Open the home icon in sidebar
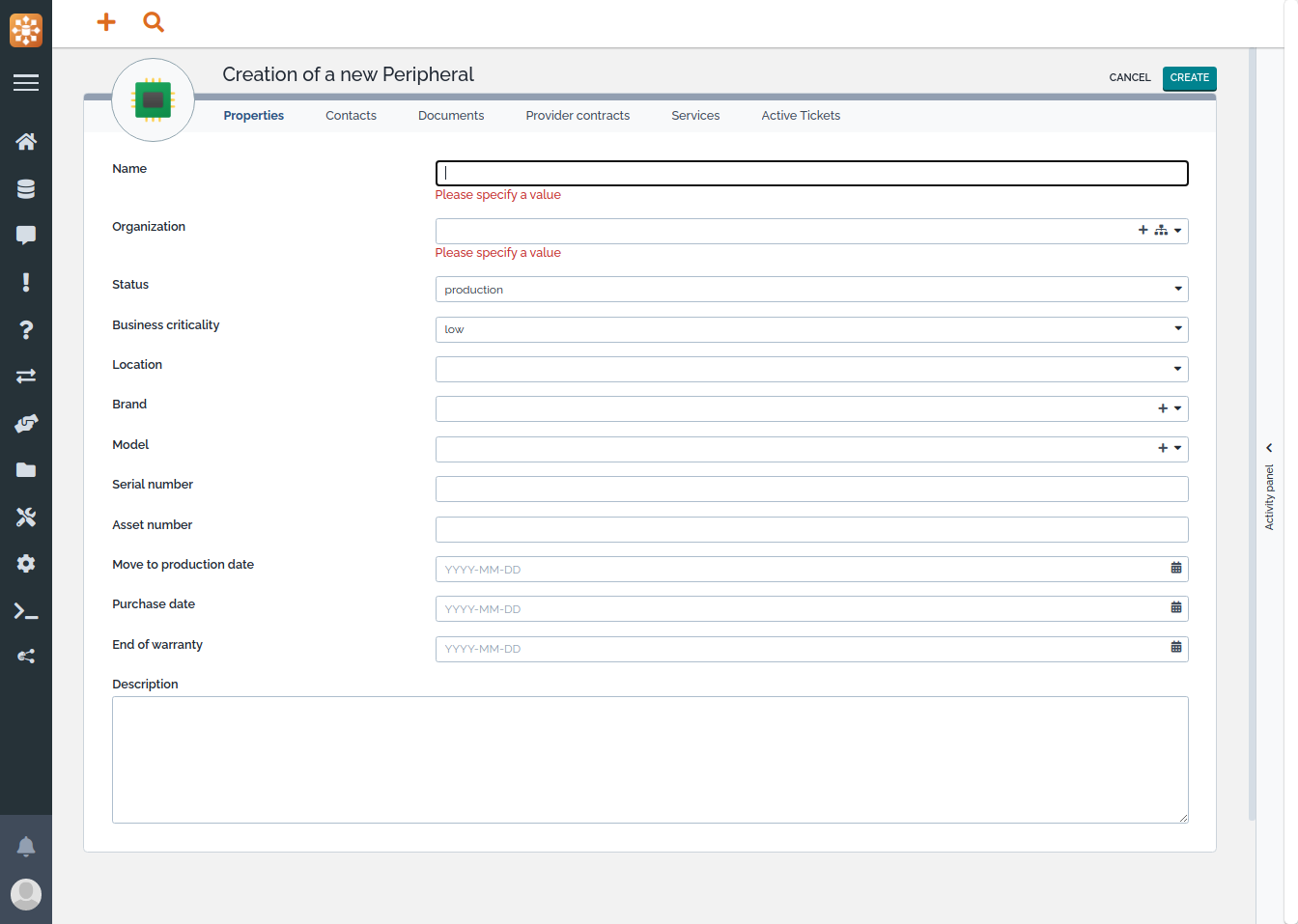1298x924 pixels. pyautogui.click(x=26, y=142)
